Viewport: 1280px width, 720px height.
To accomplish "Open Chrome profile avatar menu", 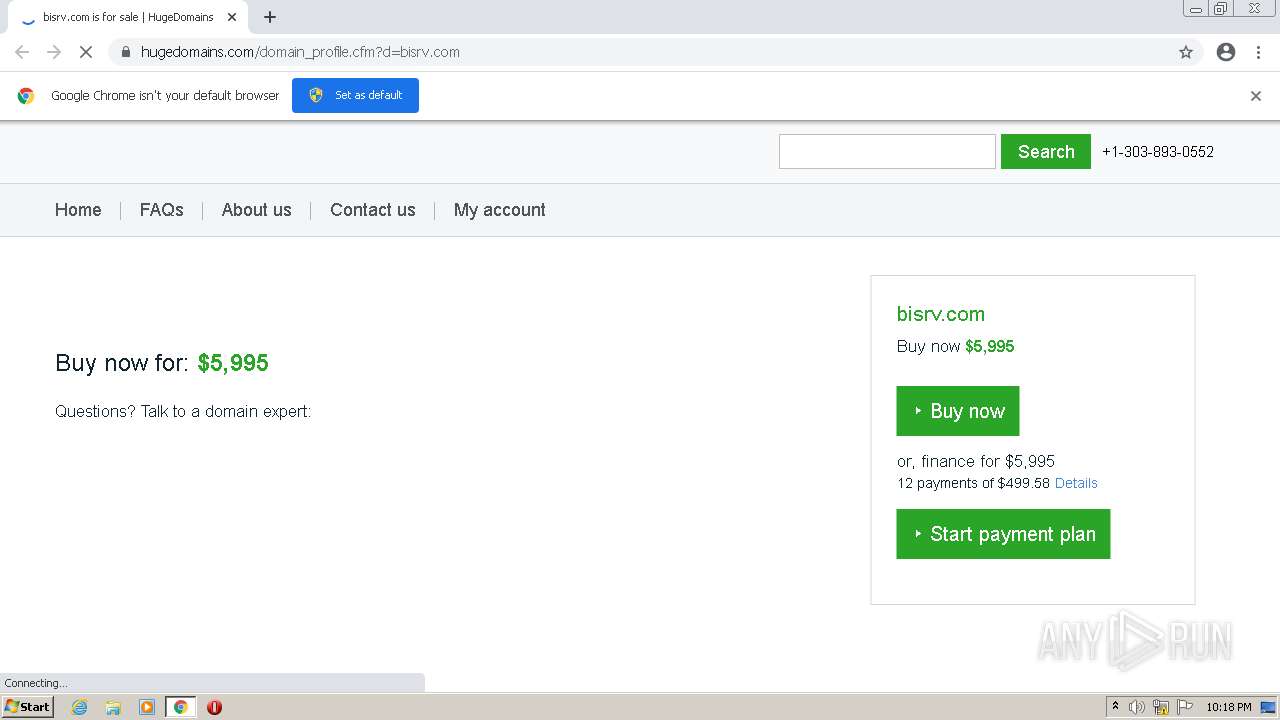I will [1226, 52].
